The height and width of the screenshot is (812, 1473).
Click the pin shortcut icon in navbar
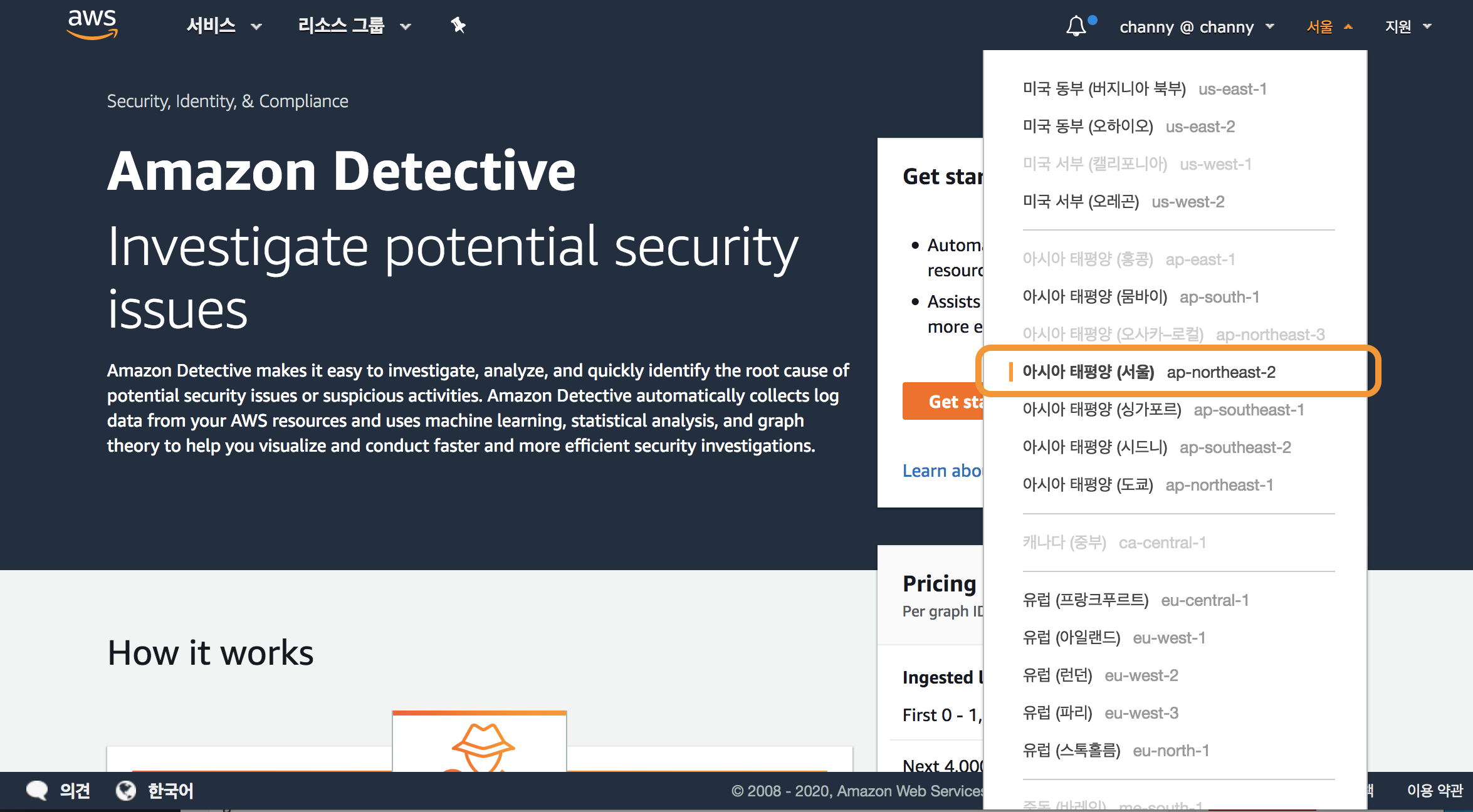click(x=458, y=26)
